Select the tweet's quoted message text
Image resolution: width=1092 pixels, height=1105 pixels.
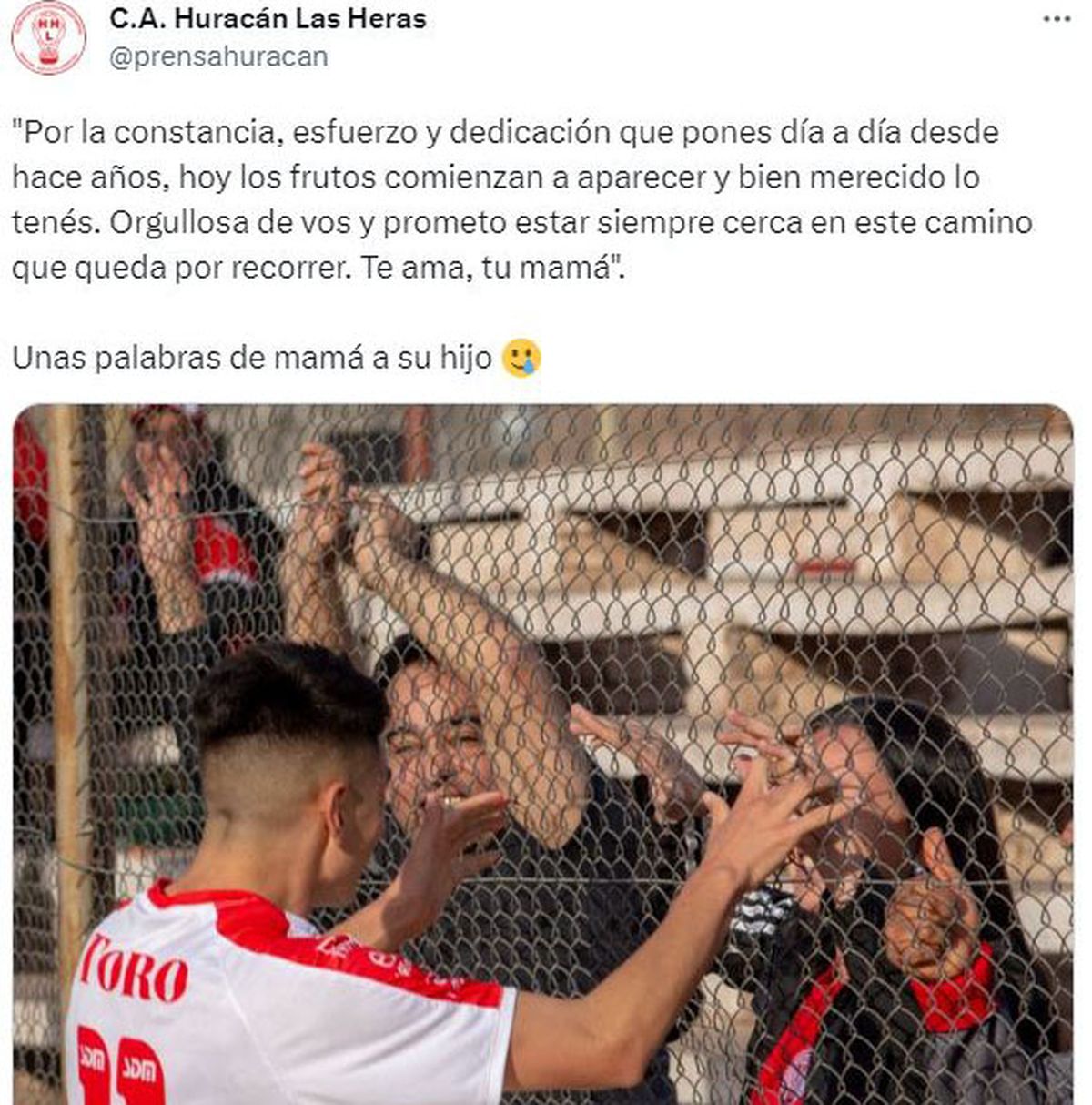[522, 200]
